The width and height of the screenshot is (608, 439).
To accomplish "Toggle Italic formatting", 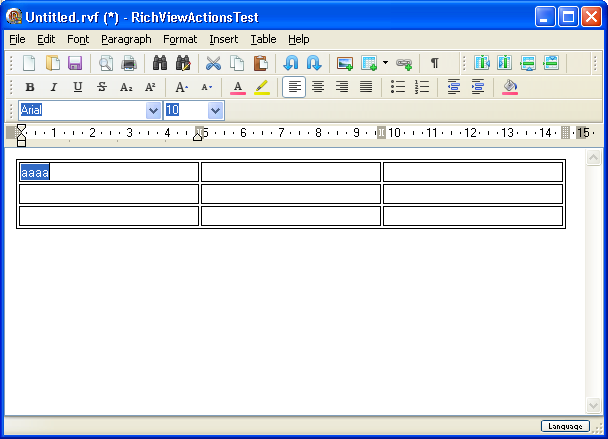I will (53, 87).
